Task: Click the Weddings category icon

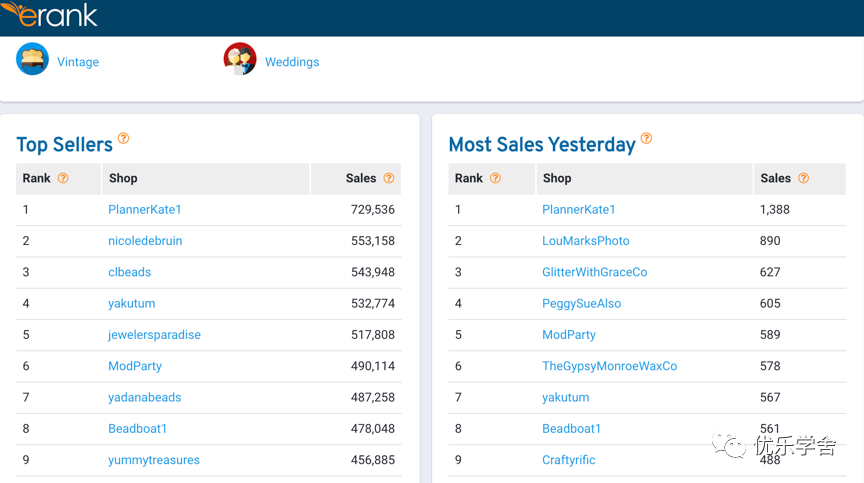Action: [x=240, y=59]
